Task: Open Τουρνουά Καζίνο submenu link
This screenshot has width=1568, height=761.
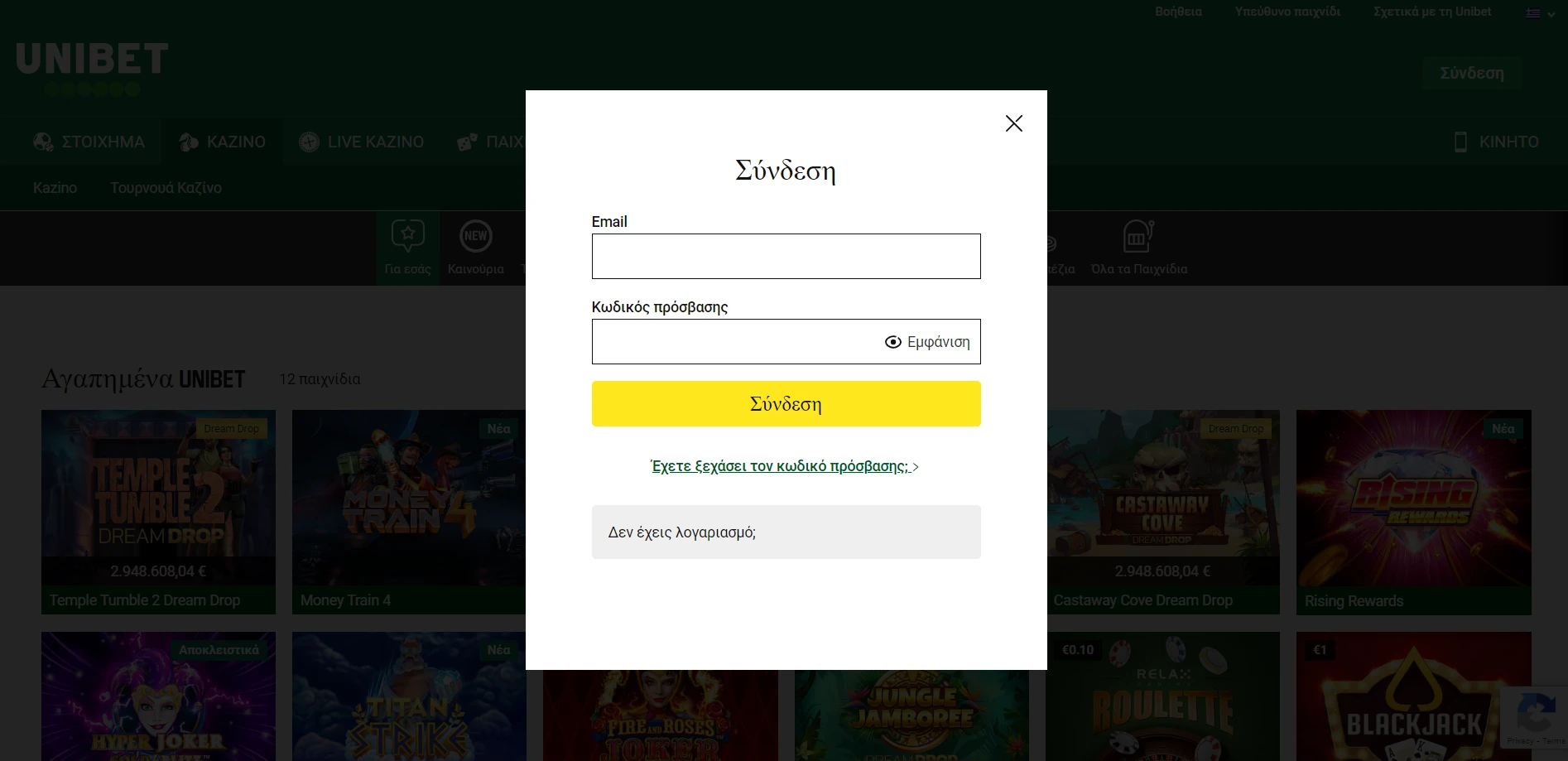Action: click(x=166, y=188)
